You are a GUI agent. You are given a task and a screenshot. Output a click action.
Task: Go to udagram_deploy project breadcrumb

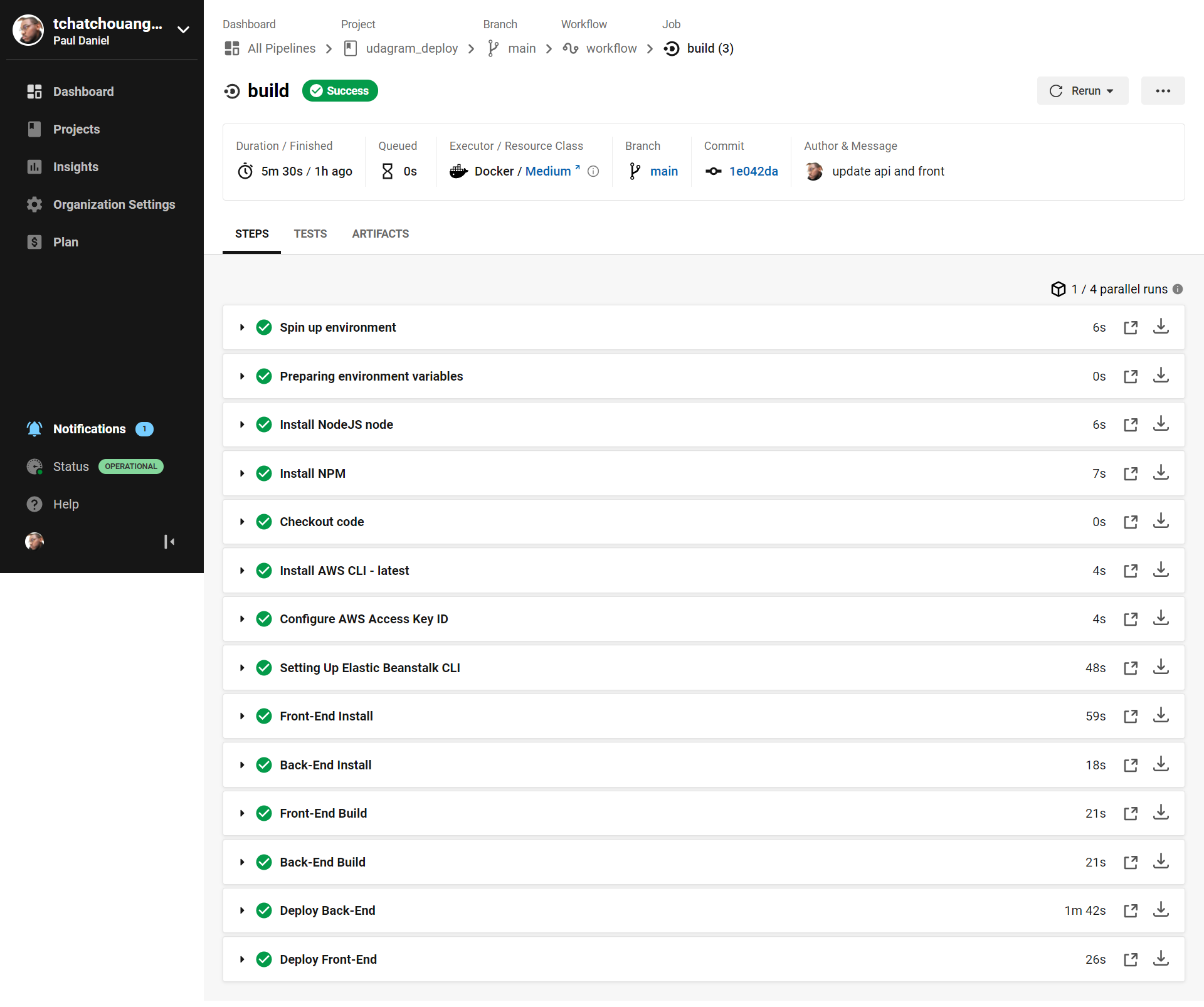click(411, 48)
